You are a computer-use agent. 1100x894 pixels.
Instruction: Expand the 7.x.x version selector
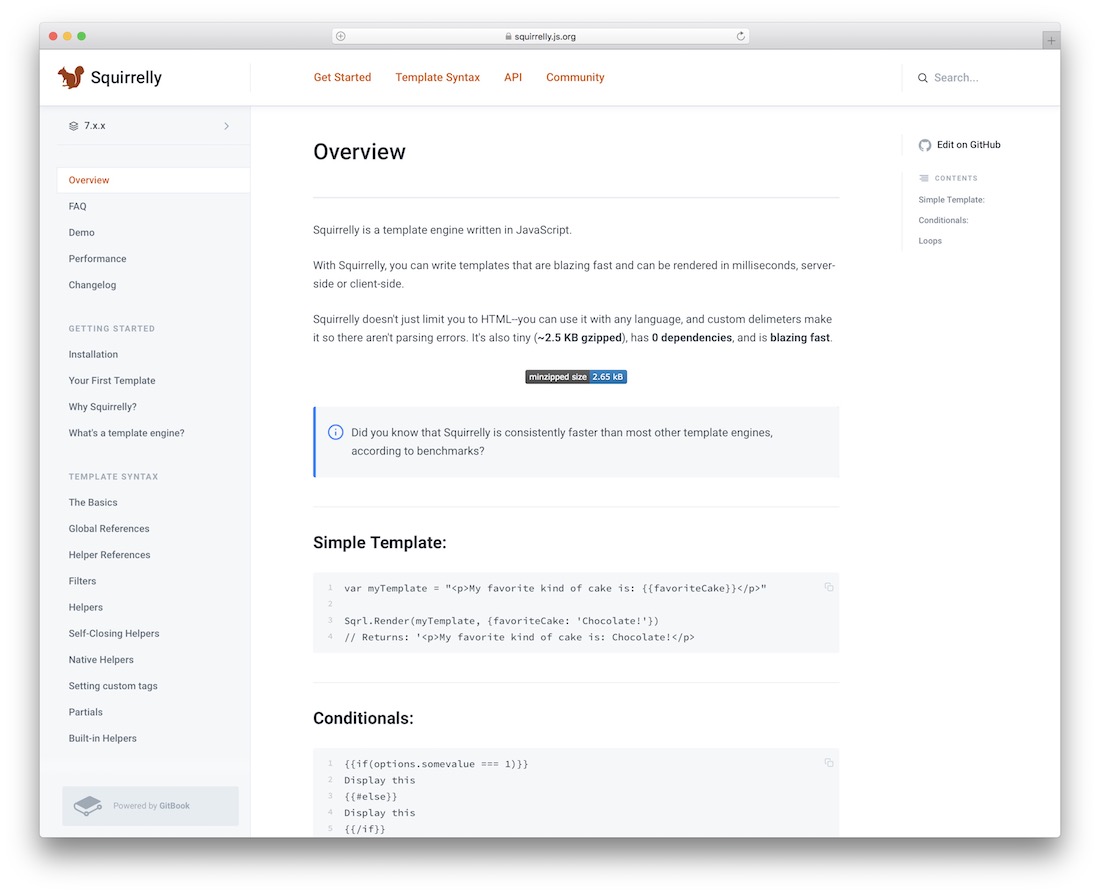[x=149, y=126]
